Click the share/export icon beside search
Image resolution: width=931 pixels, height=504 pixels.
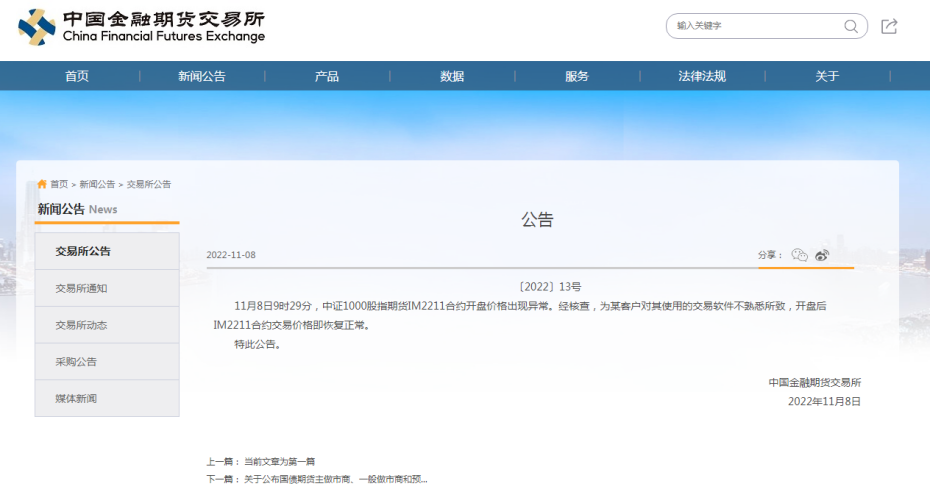pos(889,26)
